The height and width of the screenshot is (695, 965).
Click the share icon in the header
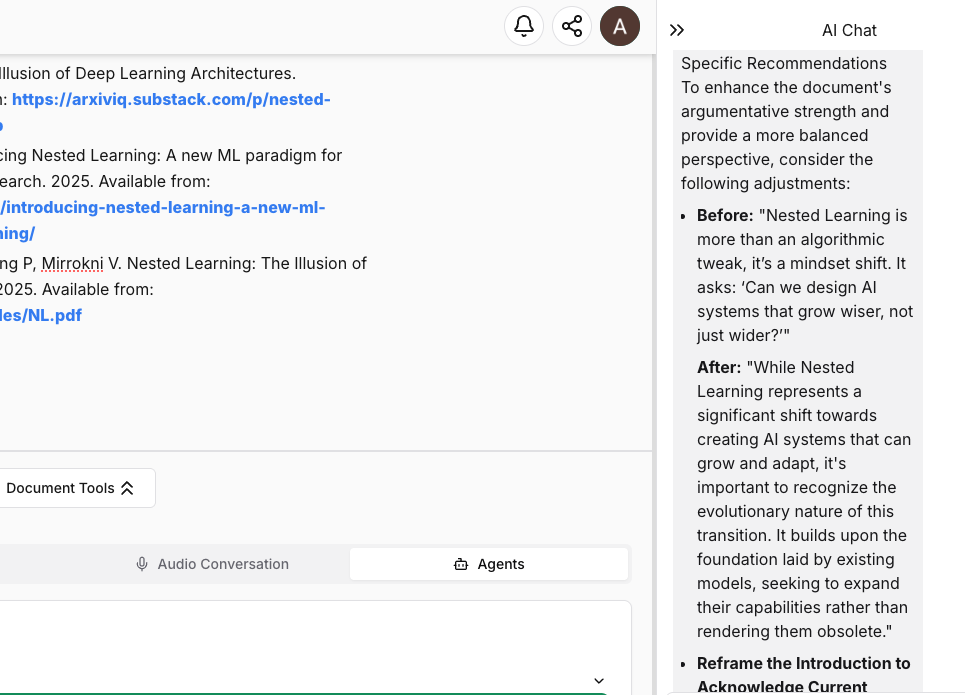point(572,26)
